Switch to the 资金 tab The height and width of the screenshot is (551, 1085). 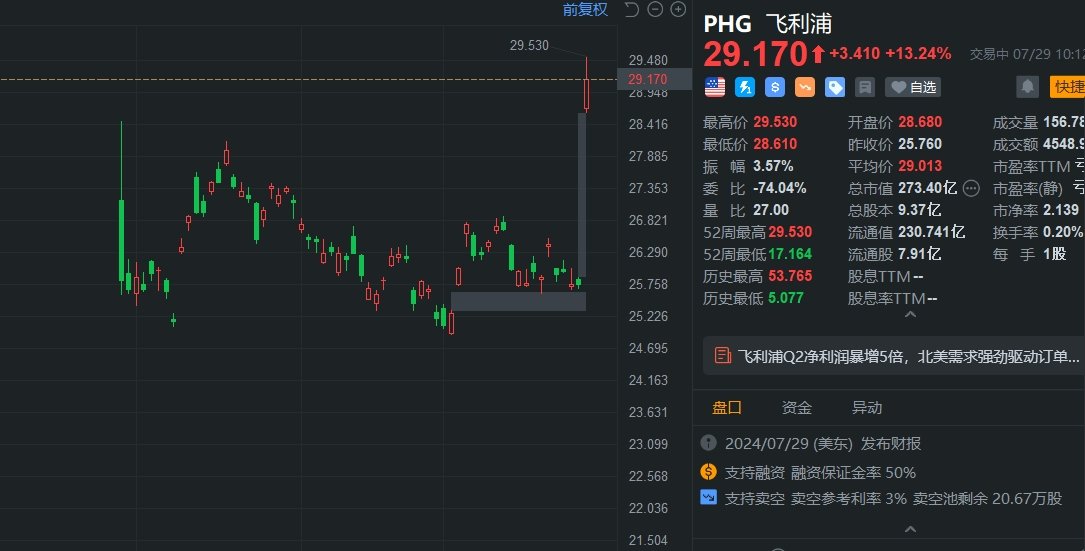coord(797,408)
